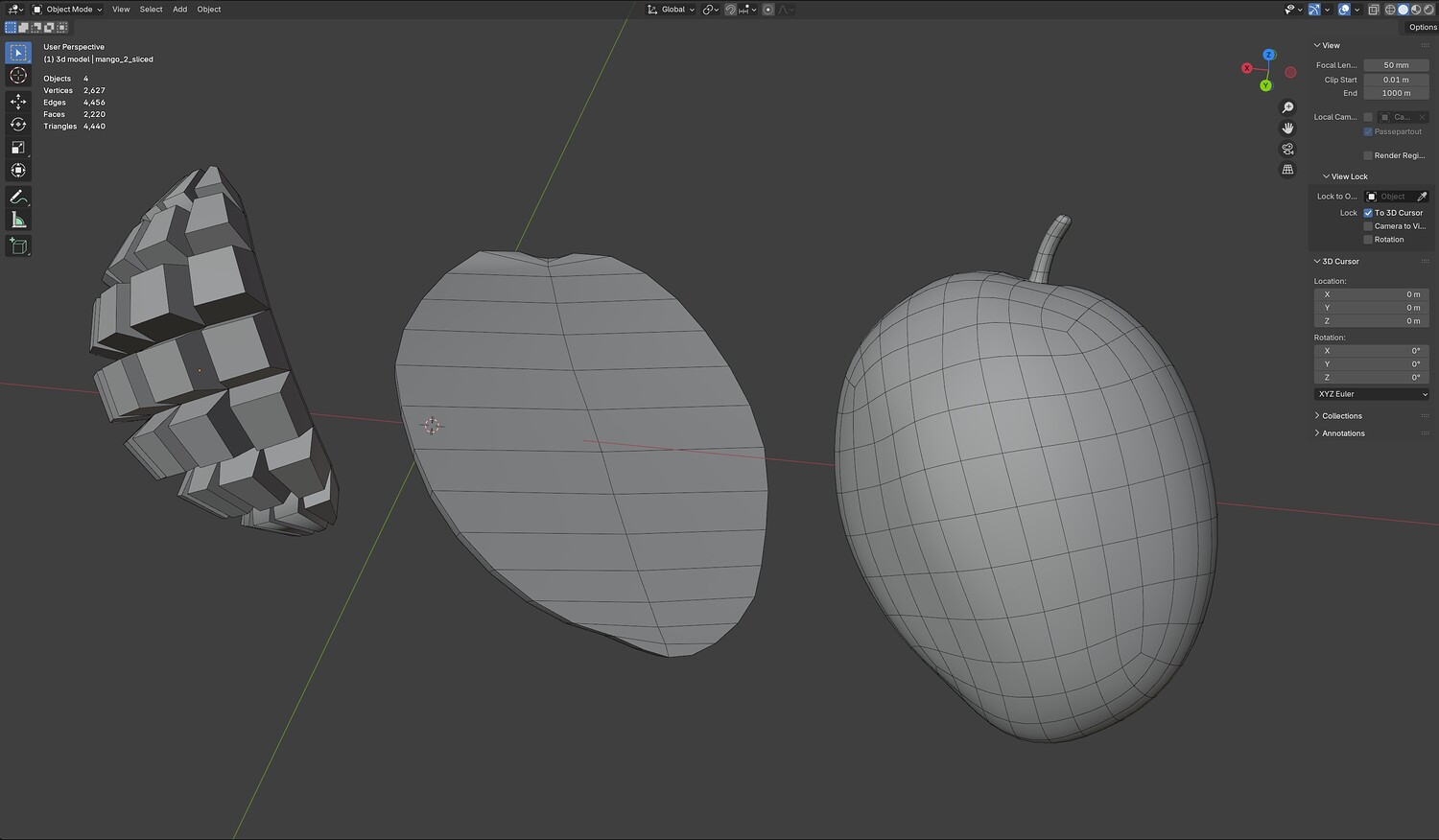Open the gizmo options dropdown arrow
This screenshot has height=840, width=1439.
point(1327,10)
